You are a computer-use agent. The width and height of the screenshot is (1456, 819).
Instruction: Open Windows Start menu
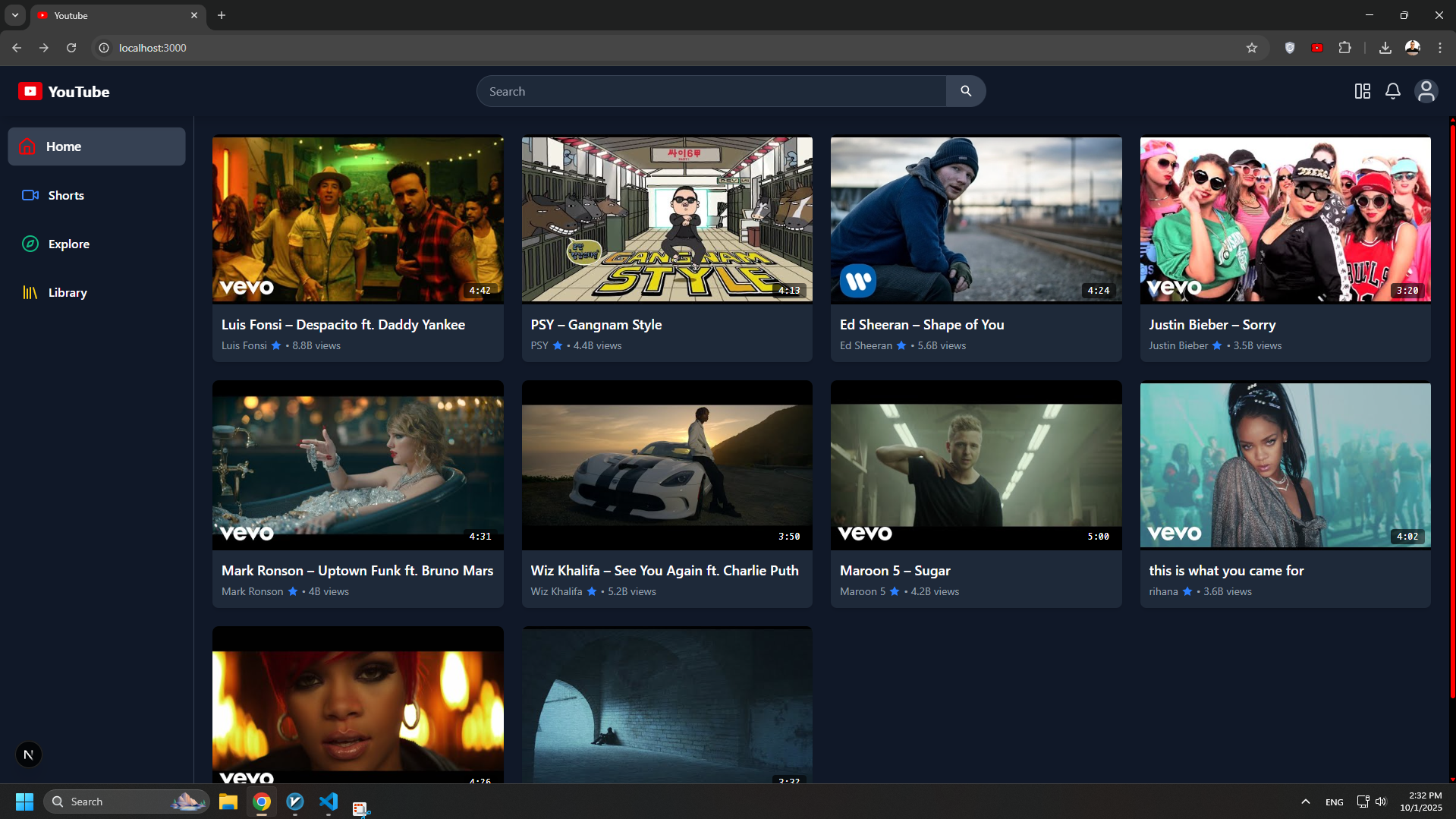point(24,802)
